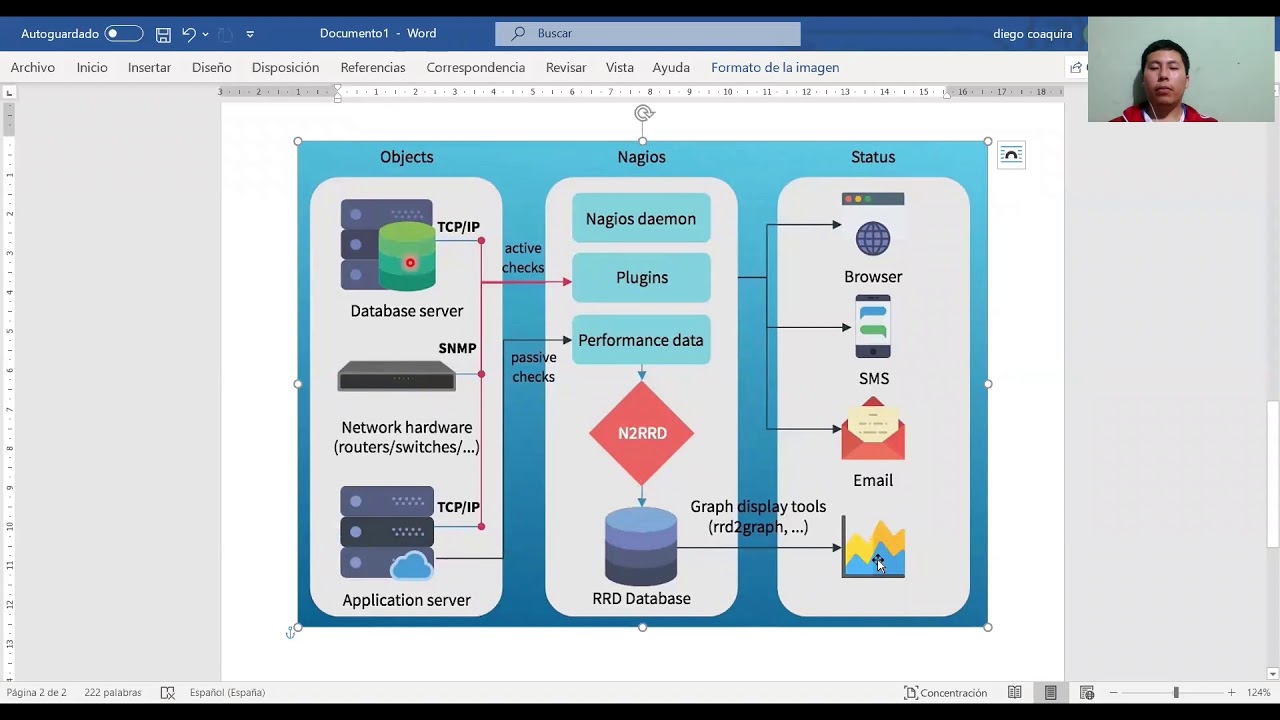Open the Quick Access Toolbar customize dropdown
The image size is (1280, 720).
pos(250,34)
